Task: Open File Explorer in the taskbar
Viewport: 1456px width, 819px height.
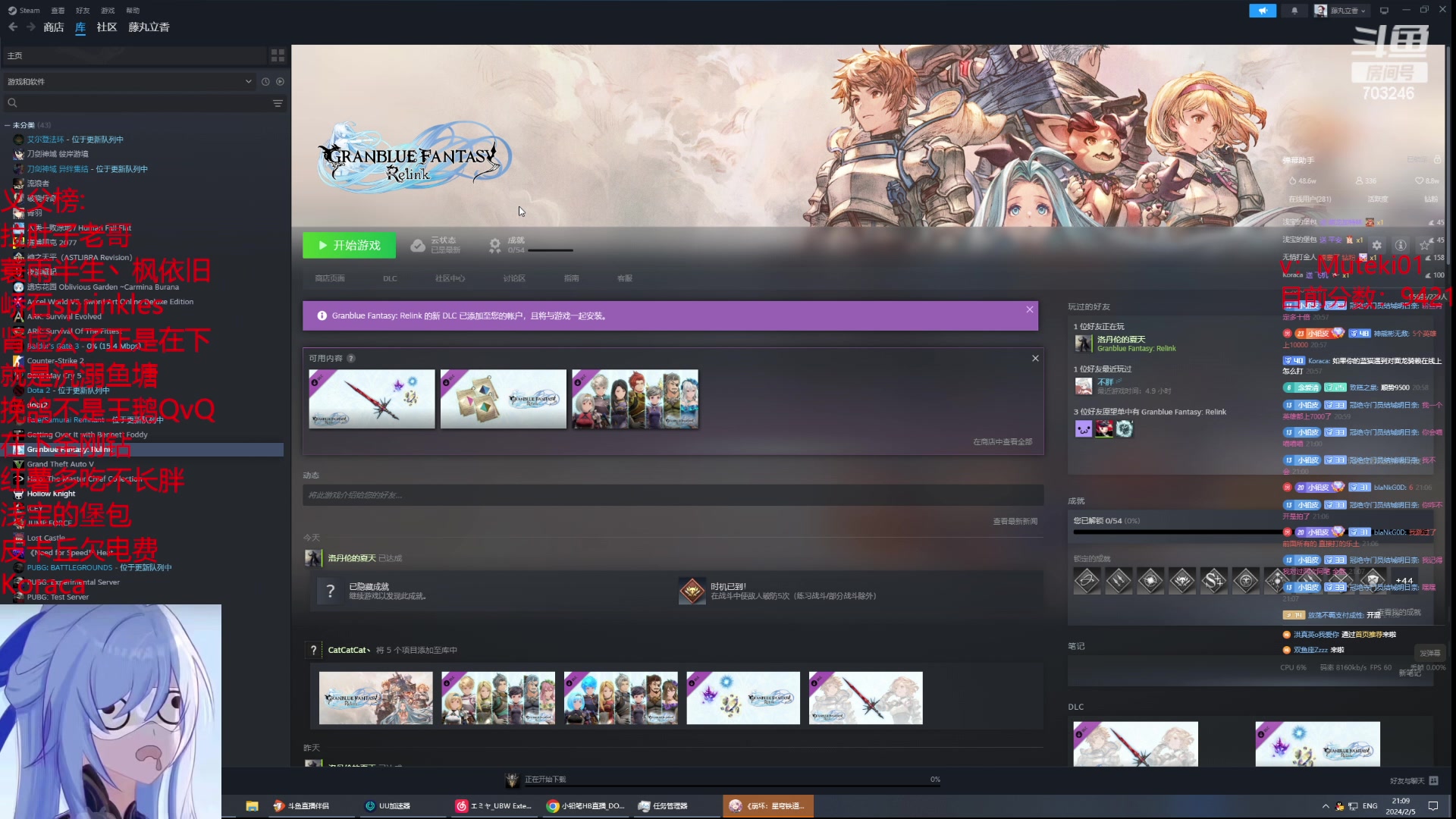Action: (253, 806)
